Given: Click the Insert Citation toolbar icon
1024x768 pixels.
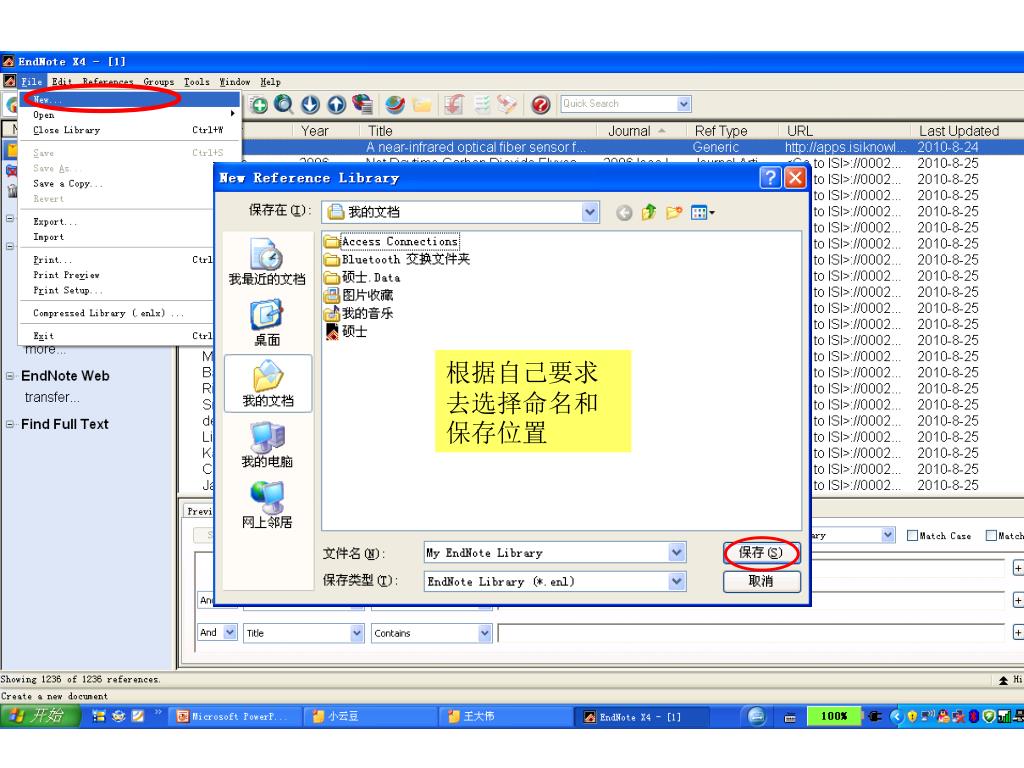Looking at the screenshot, I should point(455,104).
